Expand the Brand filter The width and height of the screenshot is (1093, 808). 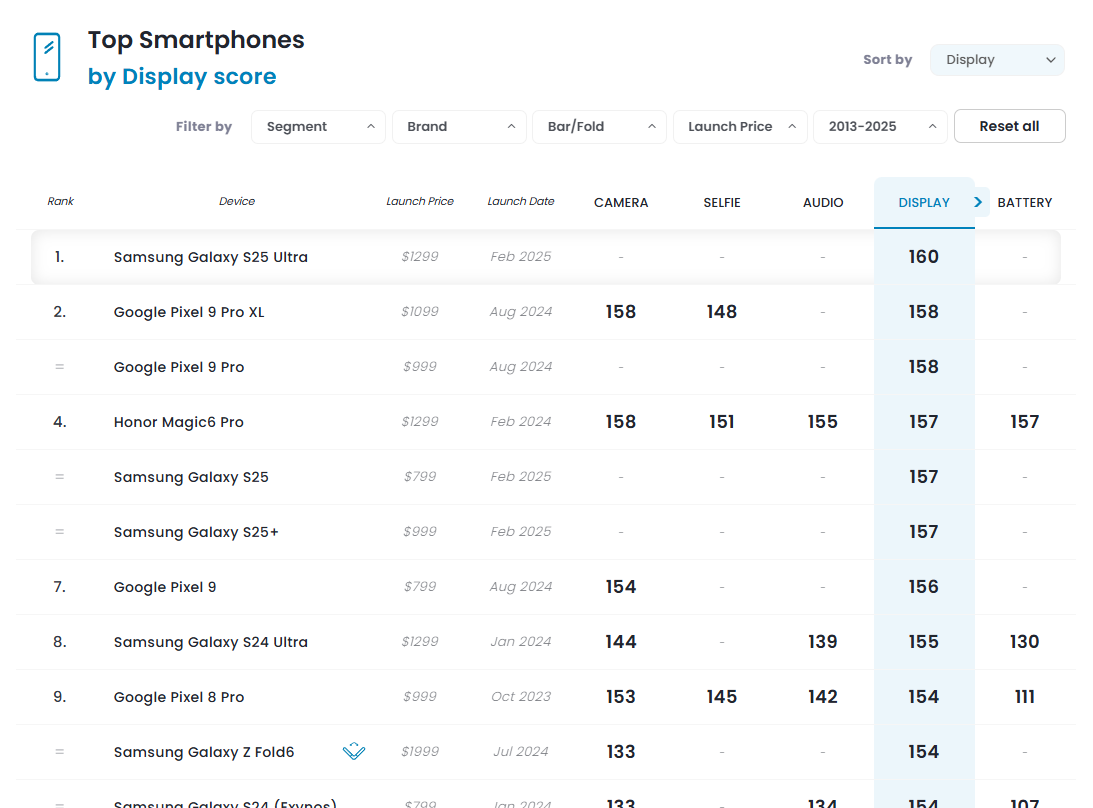click(459, 127)
